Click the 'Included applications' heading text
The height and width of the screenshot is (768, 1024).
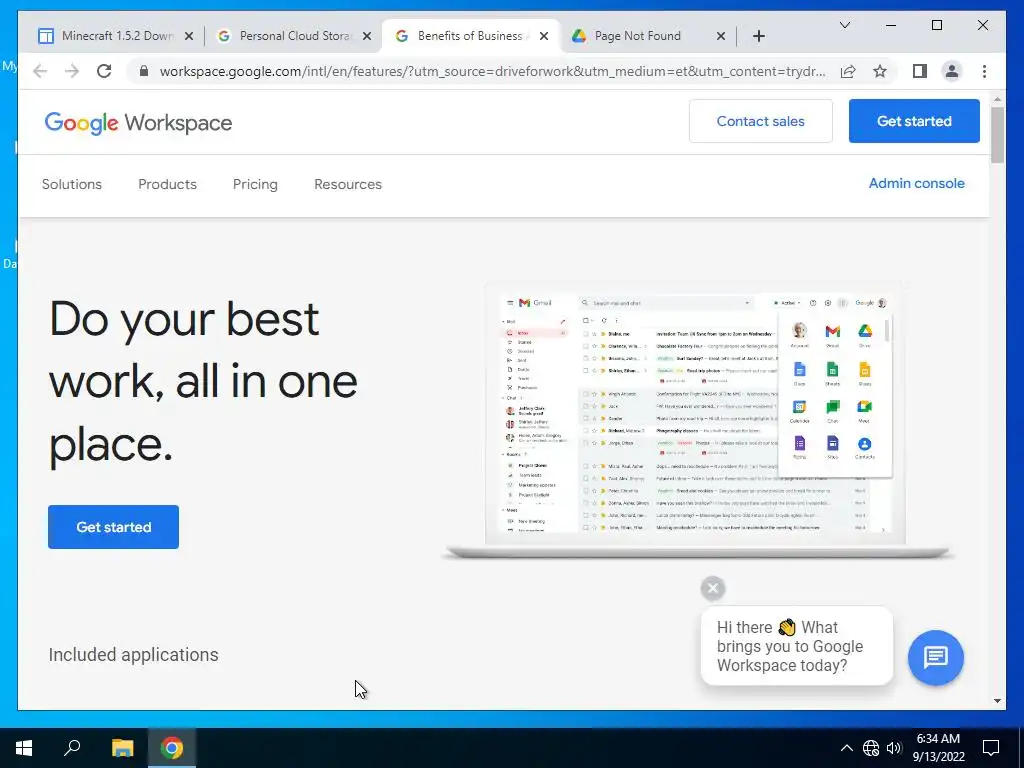click(x=133, y=655)
